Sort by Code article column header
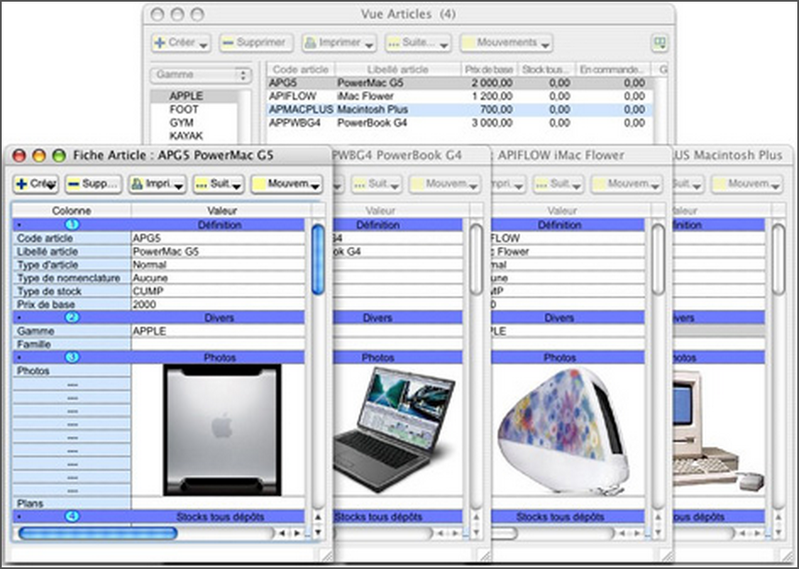The image size is (799, 569). pyautogui.click(x=301, y=70)
